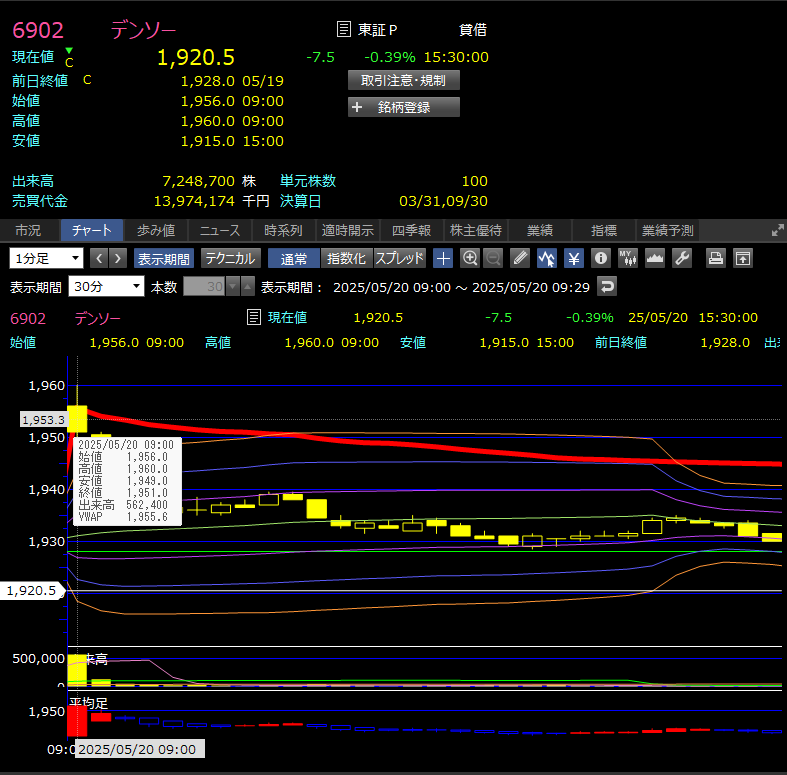Open the テクニカル settings button
This screenshot has height=775, width=787.
click(231, 259)
